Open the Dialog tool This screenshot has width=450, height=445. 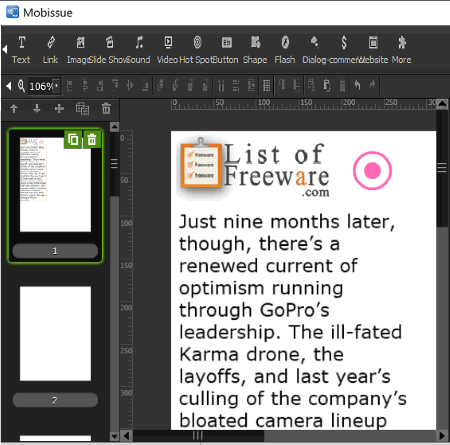point(314,50)
